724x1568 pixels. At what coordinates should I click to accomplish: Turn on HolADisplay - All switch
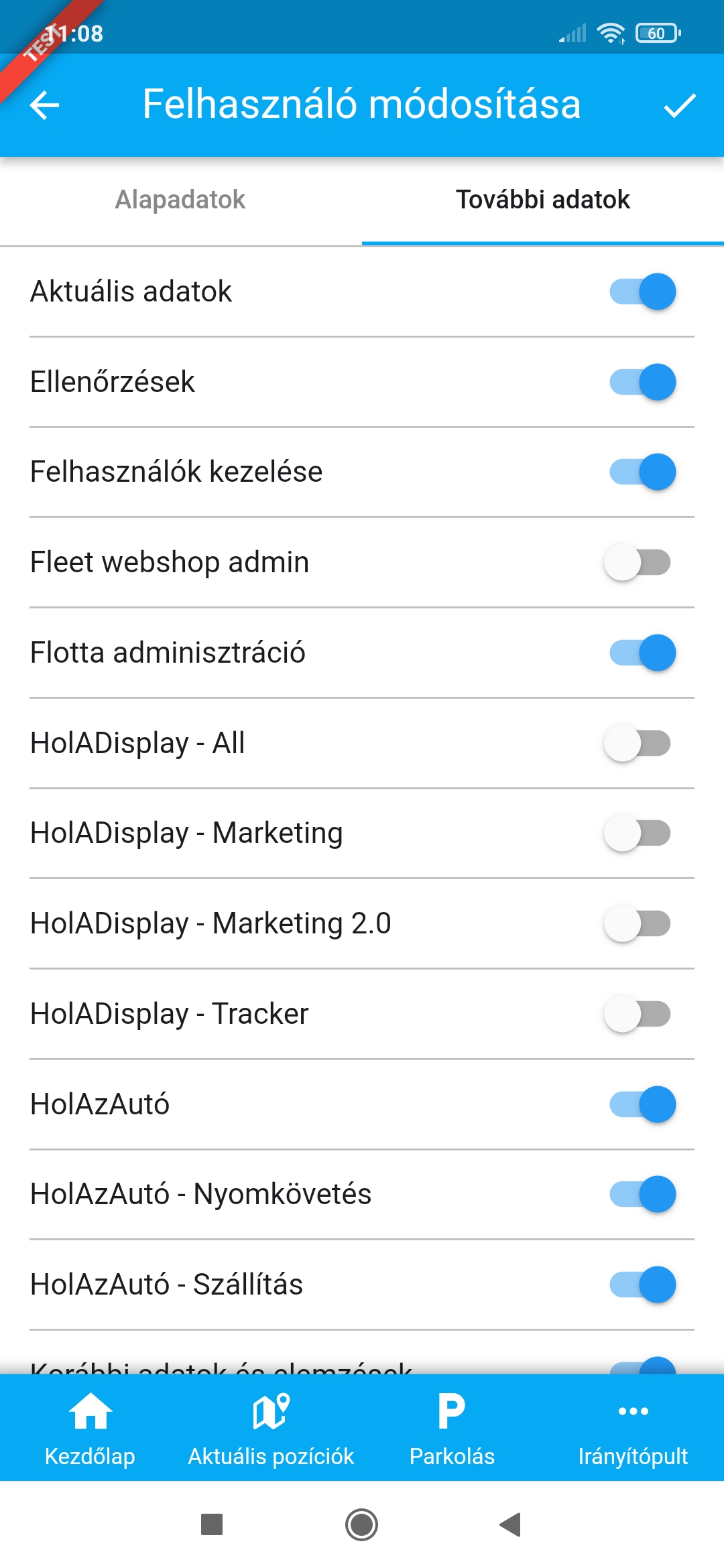click(638, 743)
